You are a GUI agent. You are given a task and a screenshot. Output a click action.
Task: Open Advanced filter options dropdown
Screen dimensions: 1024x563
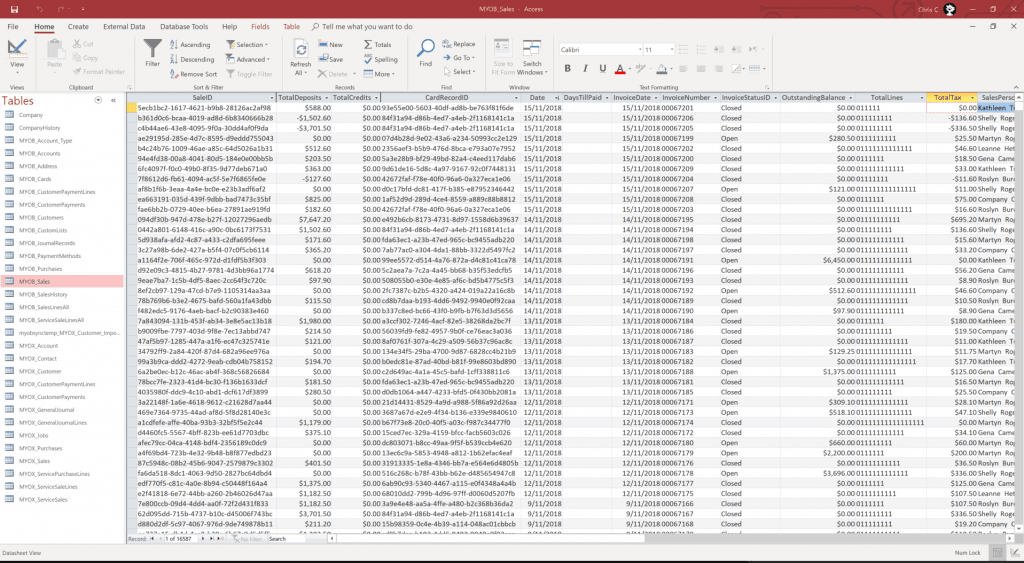[248, 59]
